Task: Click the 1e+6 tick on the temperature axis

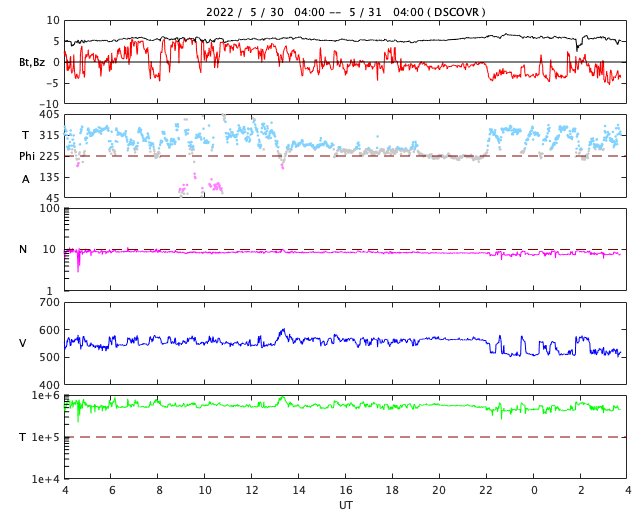Action: coord(46,396)
